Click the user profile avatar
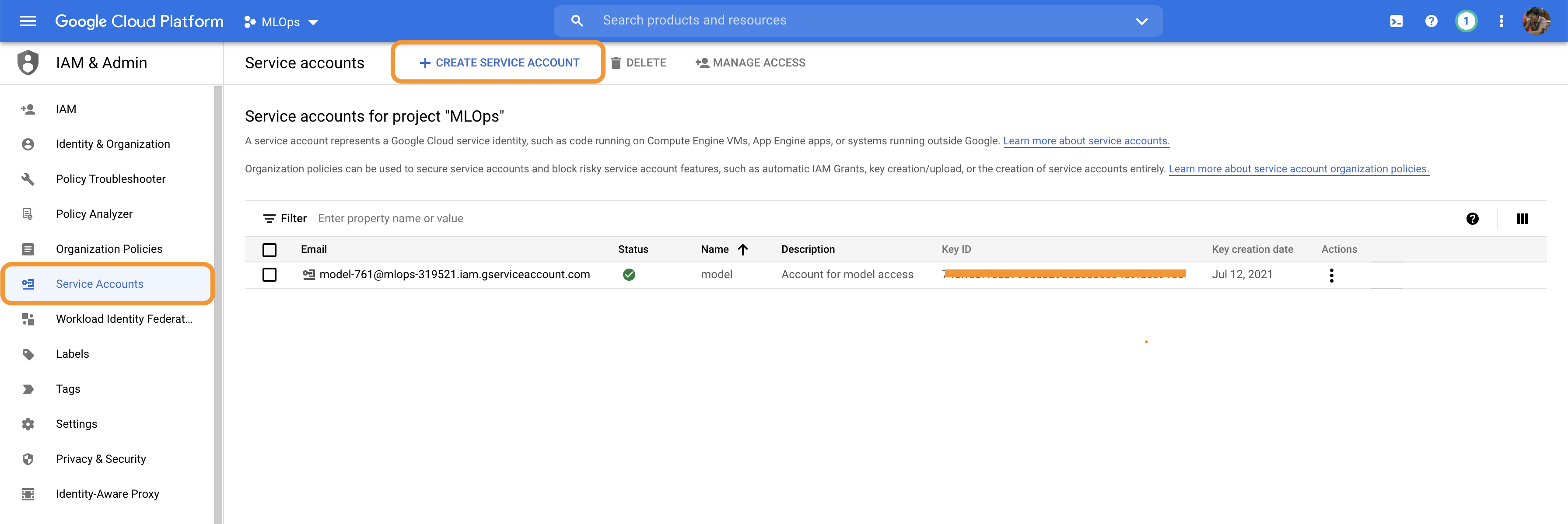 [1536, 21]
